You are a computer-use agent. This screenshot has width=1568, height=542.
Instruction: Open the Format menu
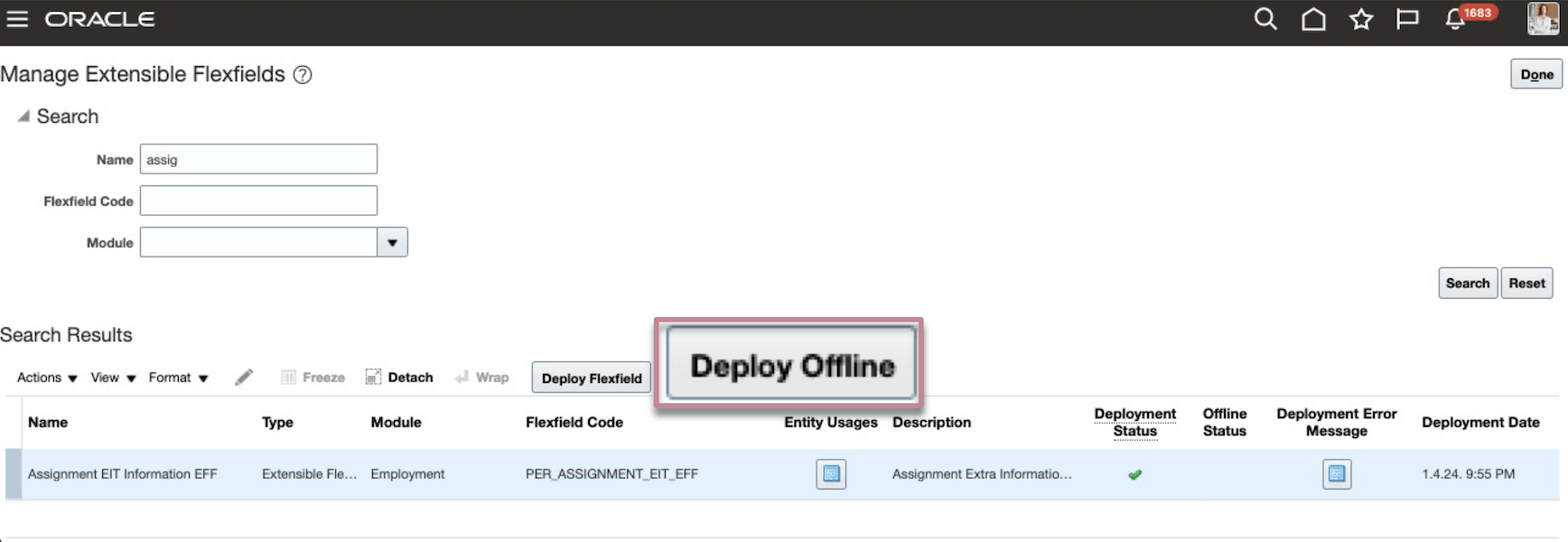[x=179, y=378]
